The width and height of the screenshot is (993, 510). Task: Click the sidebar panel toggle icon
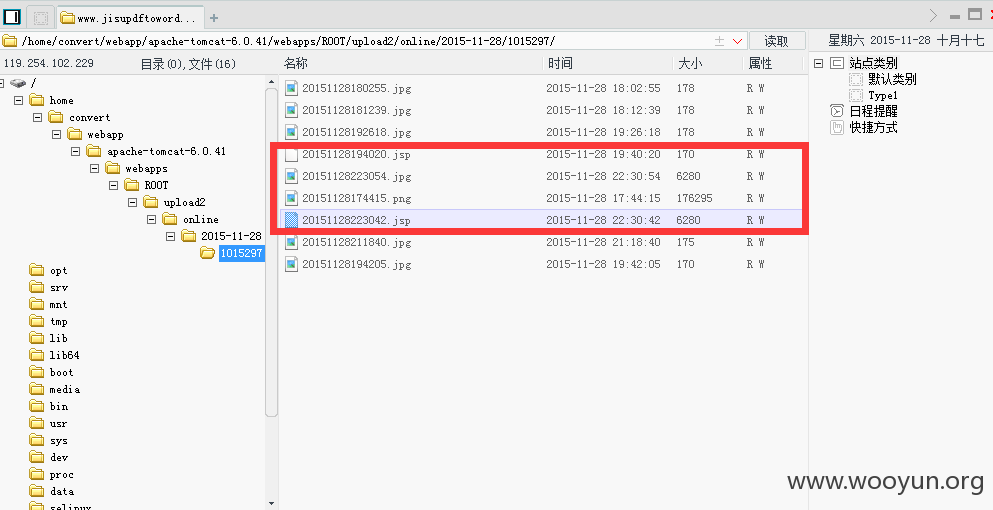pyautogui.click(x=12, y=18)
